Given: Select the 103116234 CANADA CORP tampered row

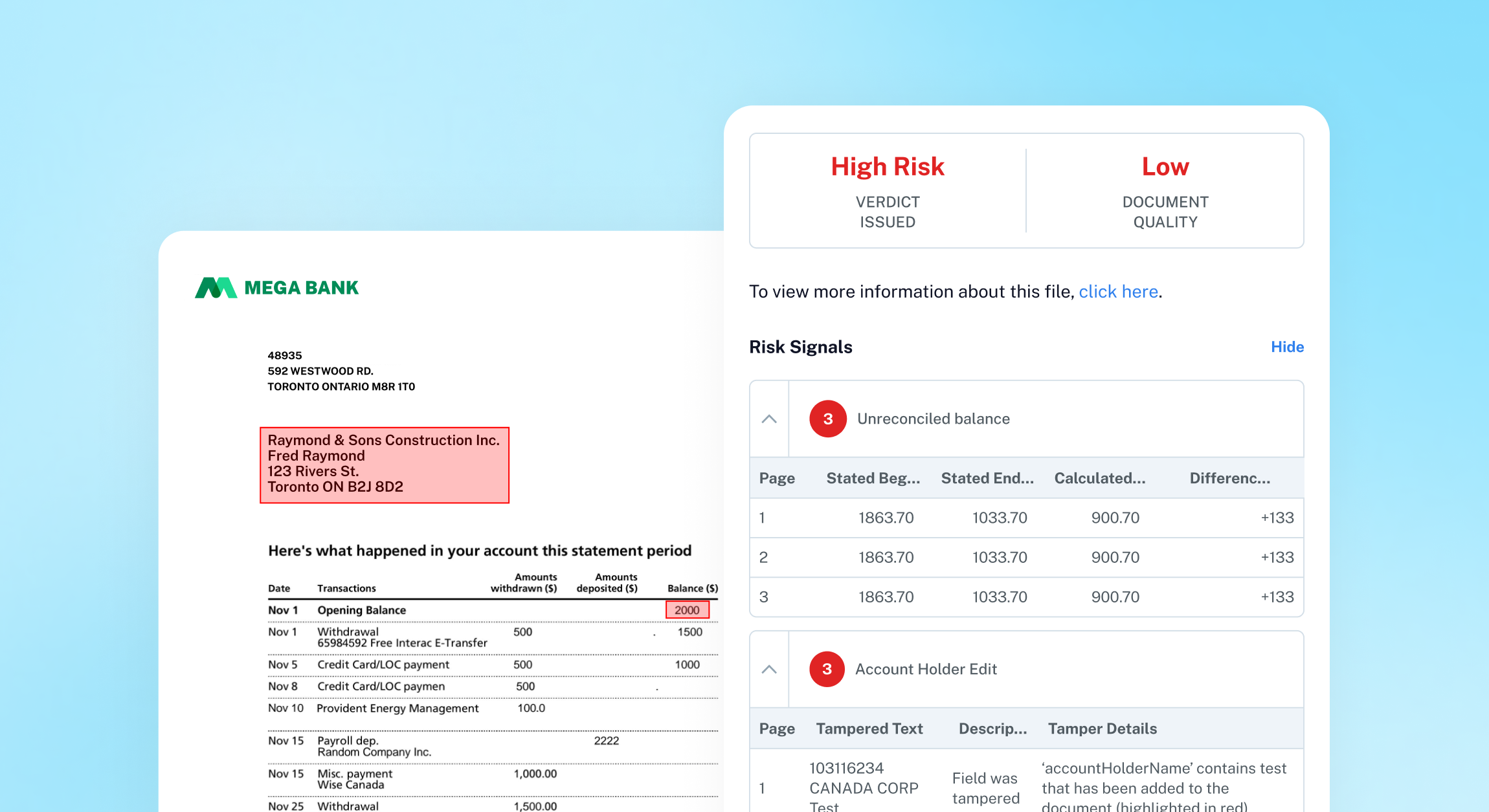Looking at the screenshot, I should [x=864, y=787].
